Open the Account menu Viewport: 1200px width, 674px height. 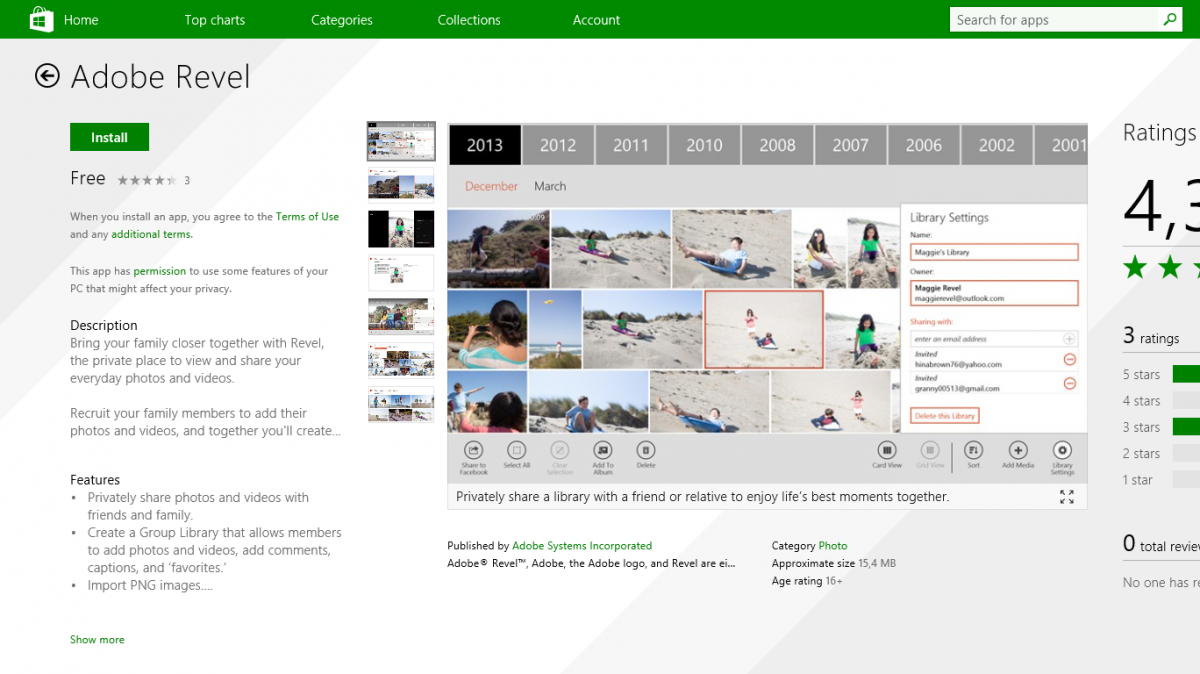point(596,20)
